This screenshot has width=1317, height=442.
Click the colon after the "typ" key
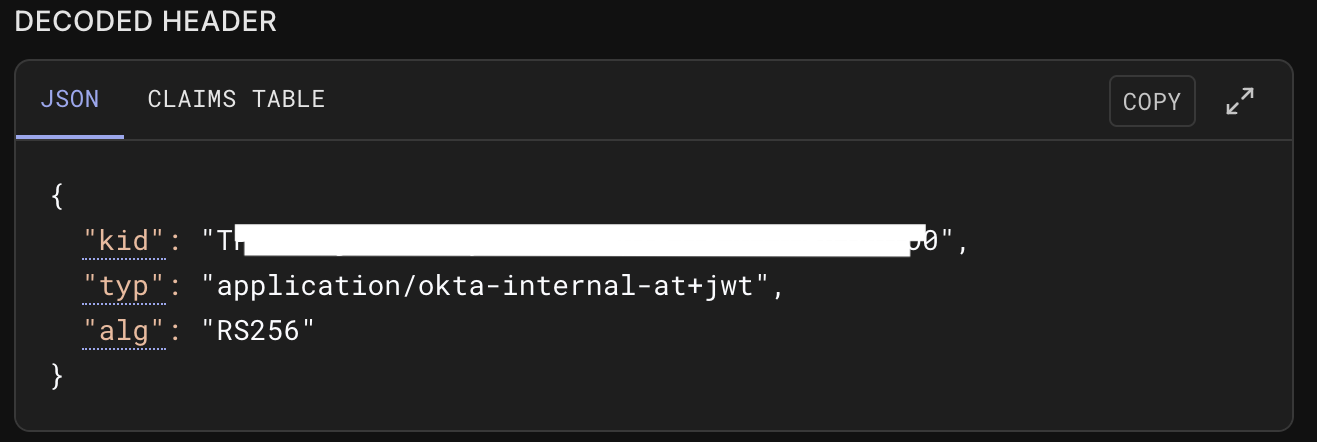(175, 287)
